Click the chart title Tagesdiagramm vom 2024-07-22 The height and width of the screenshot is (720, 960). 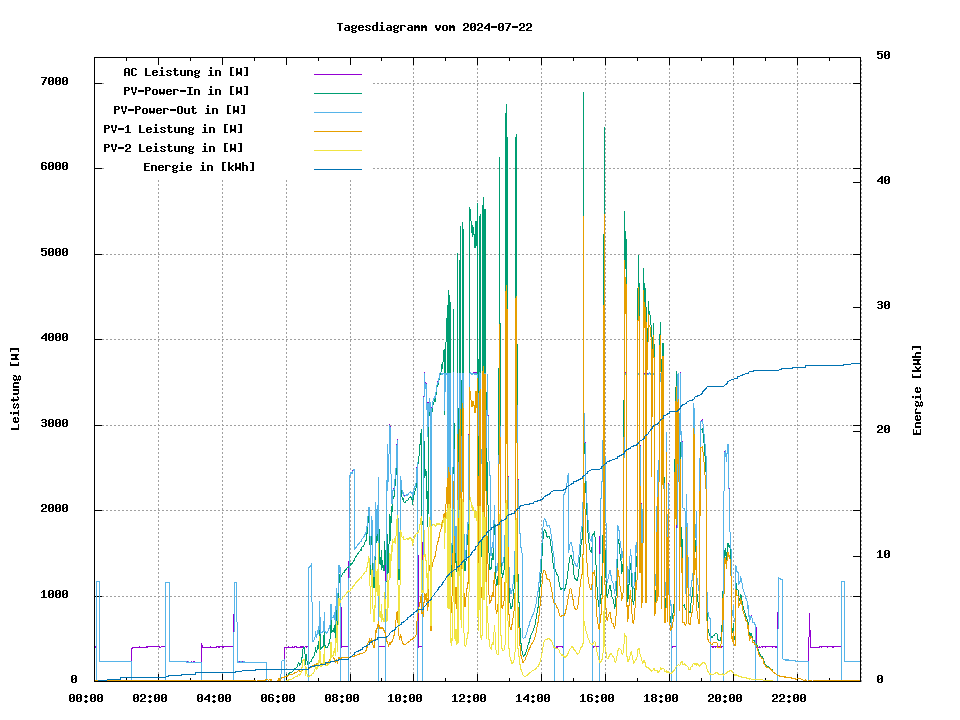pyautogui.click(x=434, y=27)
